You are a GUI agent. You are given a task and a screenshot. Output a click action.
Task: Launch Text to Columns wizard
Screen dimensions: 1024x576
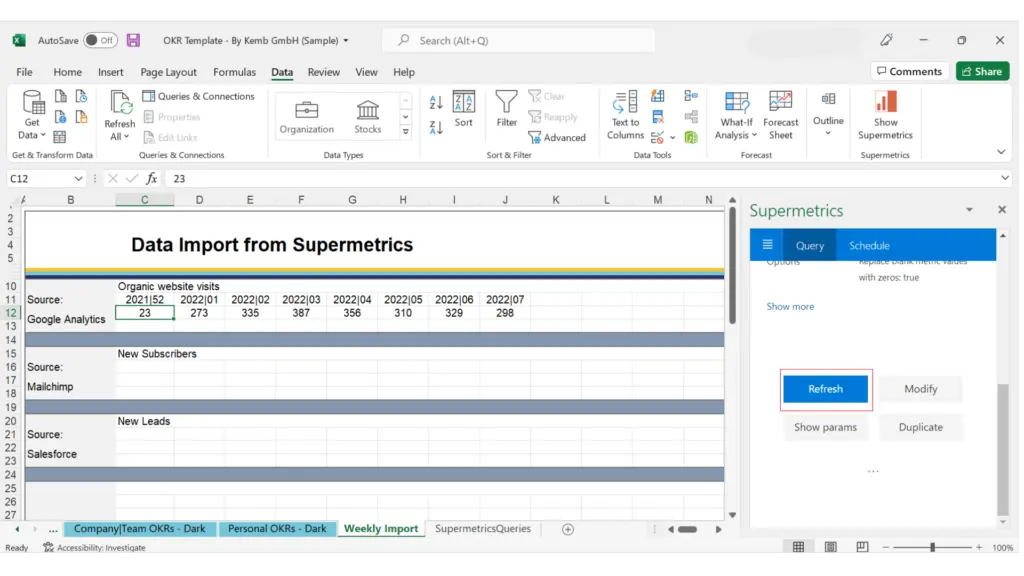625,116
